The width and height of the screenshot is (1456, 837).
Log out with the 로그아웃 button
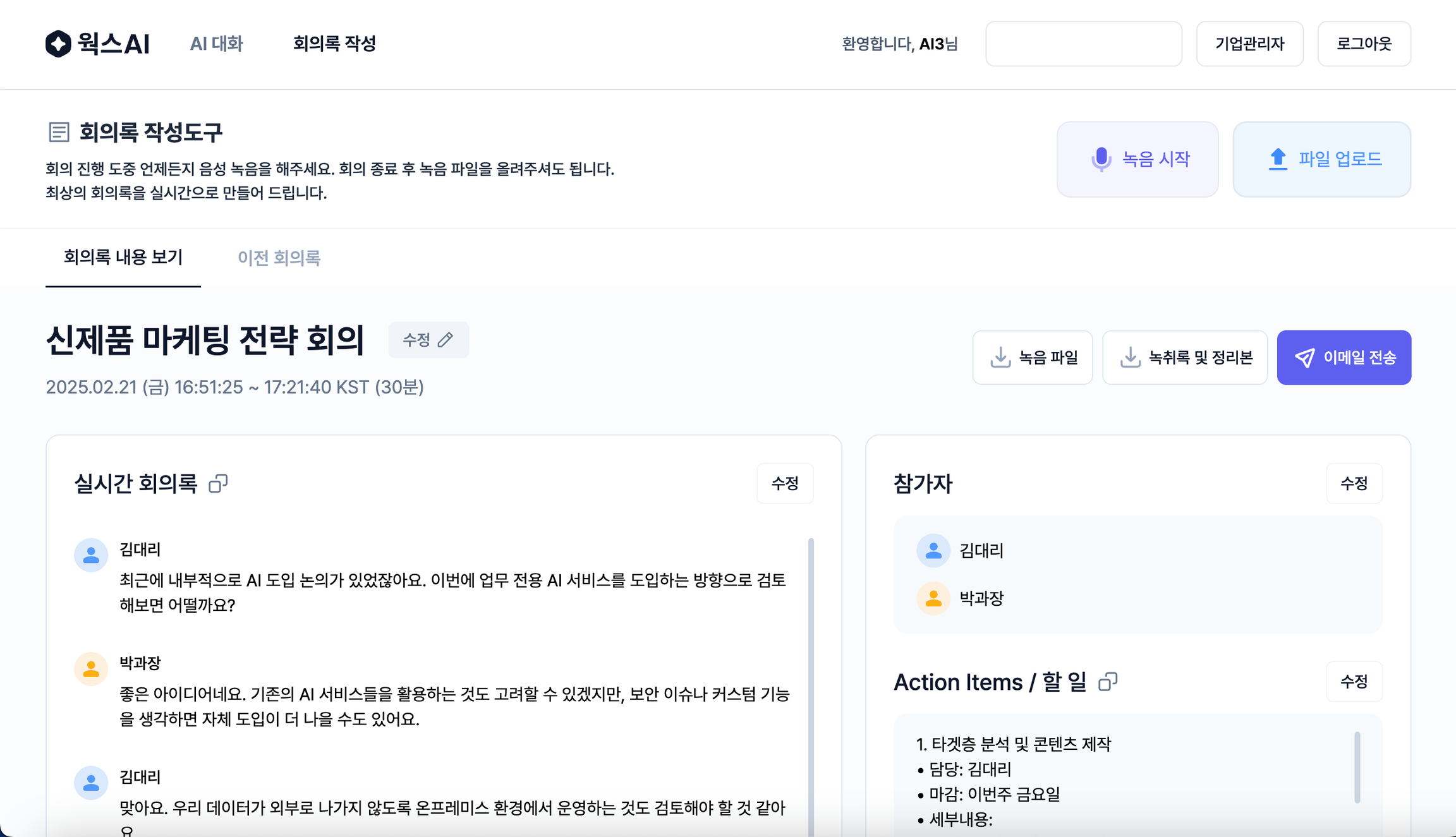(1364, 44)
